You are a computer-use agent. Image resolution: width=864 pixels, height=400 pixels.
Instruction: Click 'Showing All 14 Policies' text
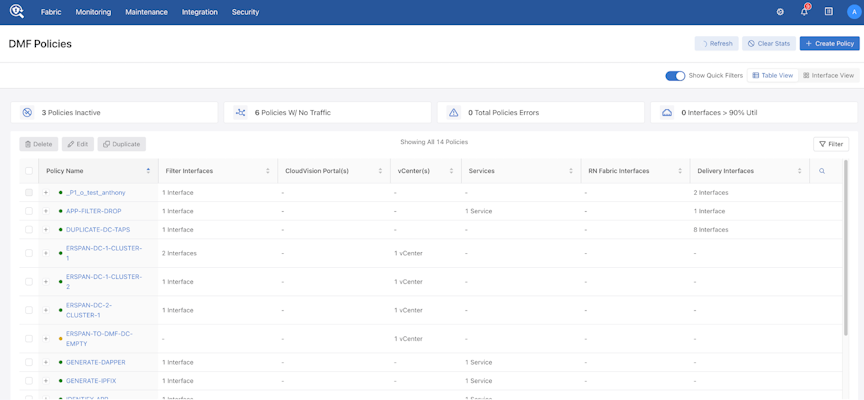434,142
